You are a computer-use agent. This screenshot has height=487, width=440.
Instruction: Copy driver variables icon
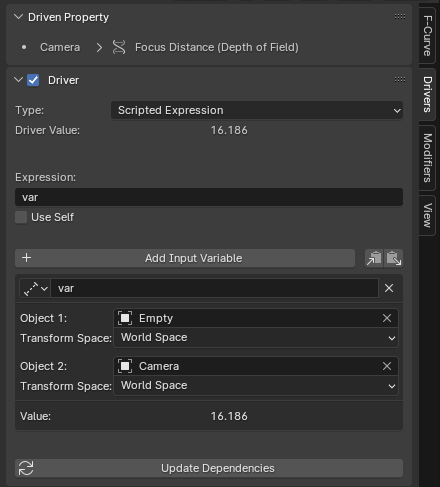click(374, 258)
